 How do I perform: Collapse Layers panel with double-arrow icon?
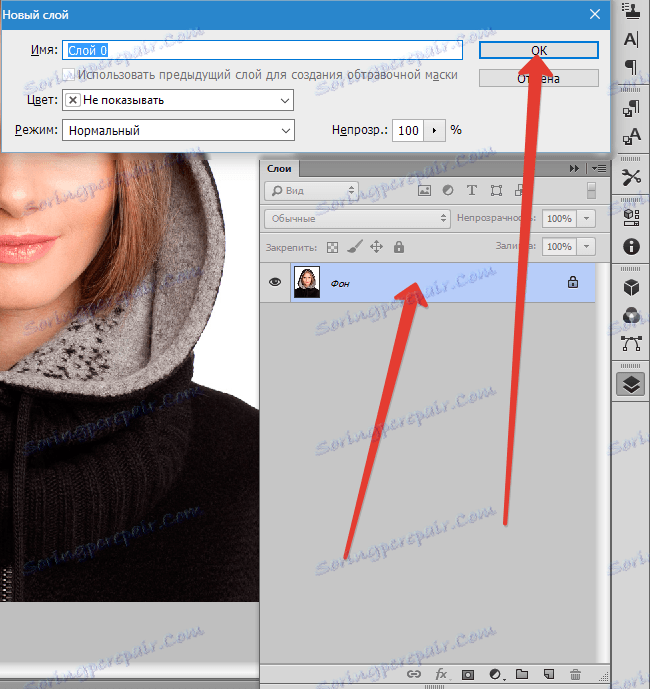tap(574, 169)
